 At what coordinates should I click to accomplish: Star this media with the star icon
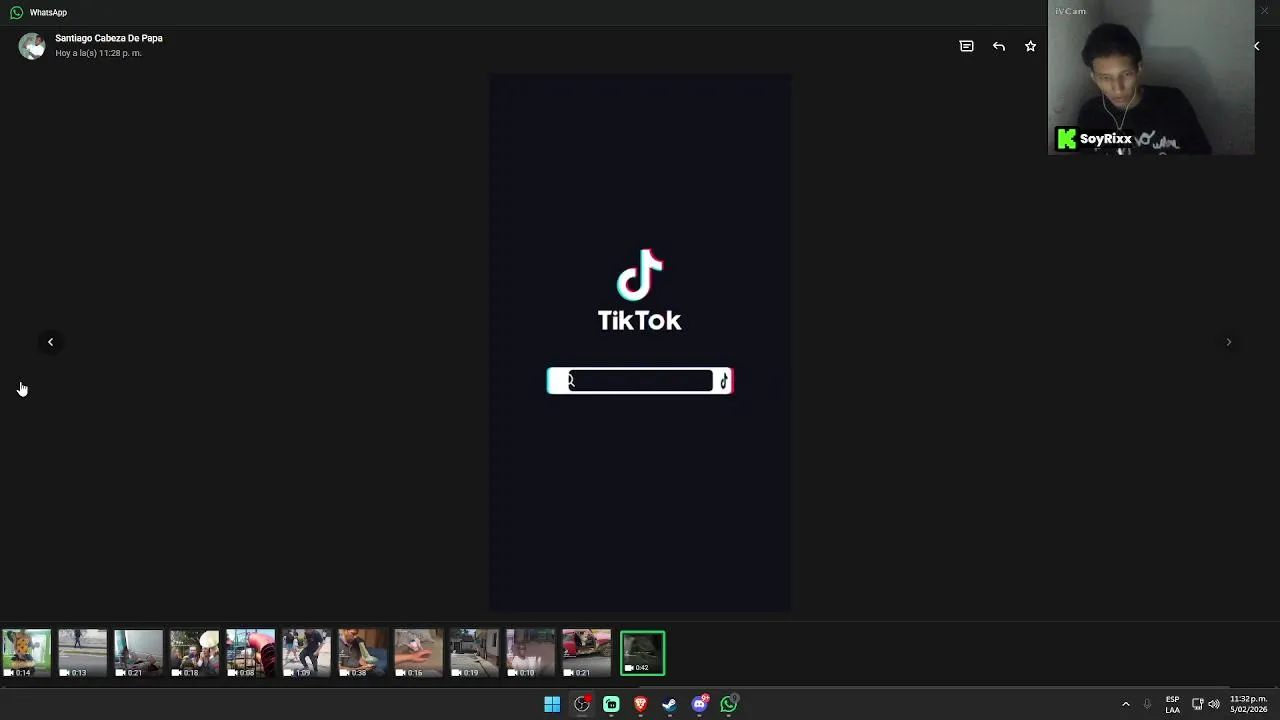1030,46
